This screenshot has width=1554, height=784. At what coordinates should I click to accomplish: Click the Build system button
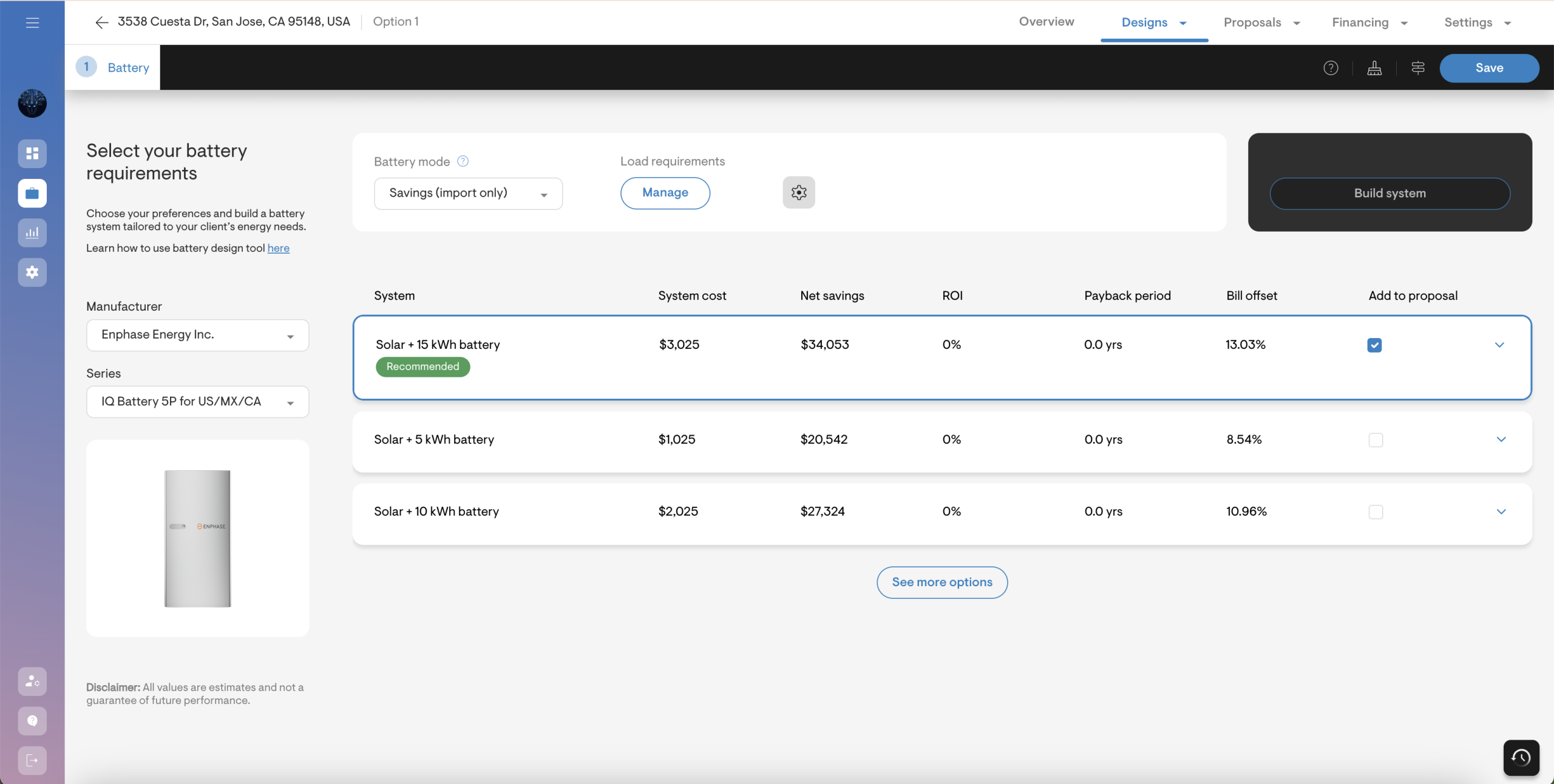coord(1389,194)
